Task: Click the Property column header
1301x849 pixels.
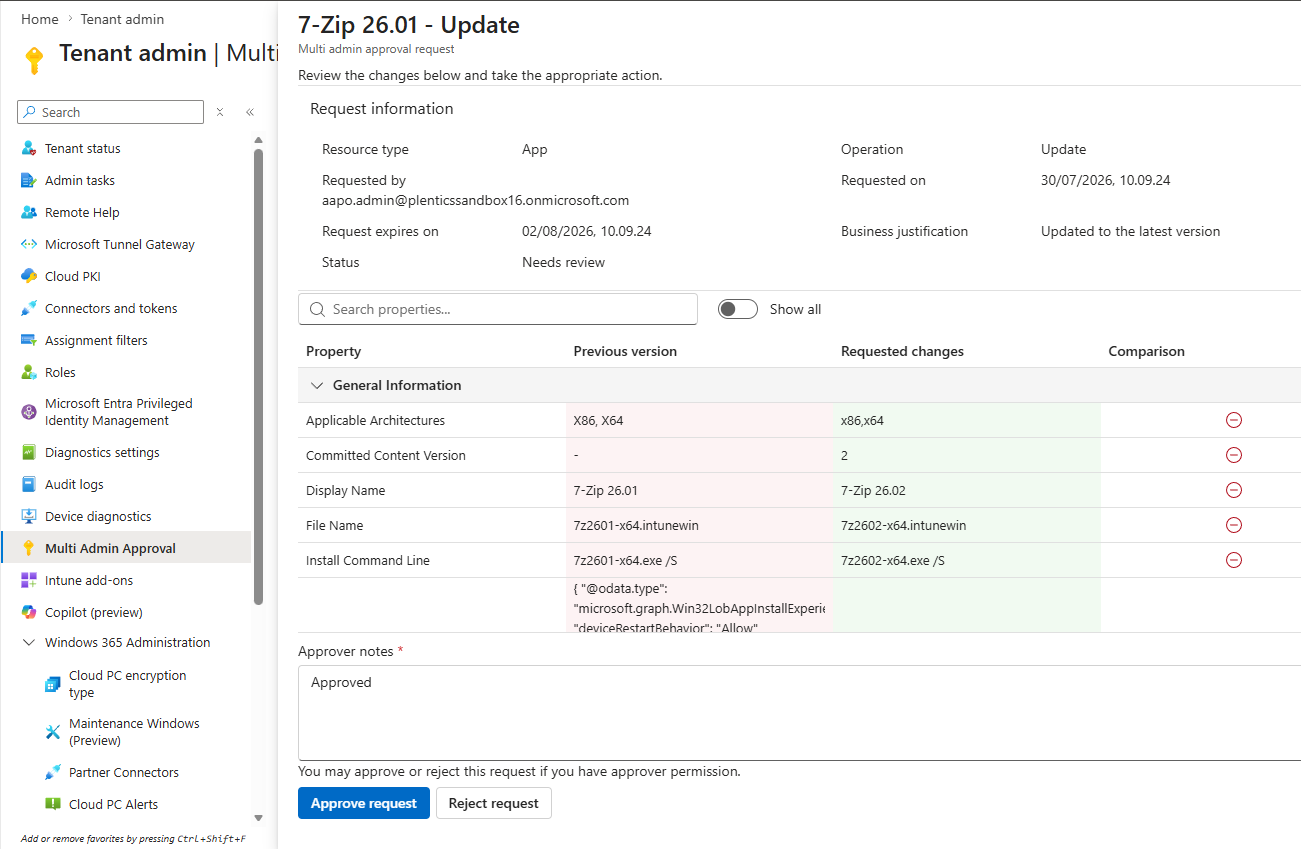Action: (x=334, y=351)
